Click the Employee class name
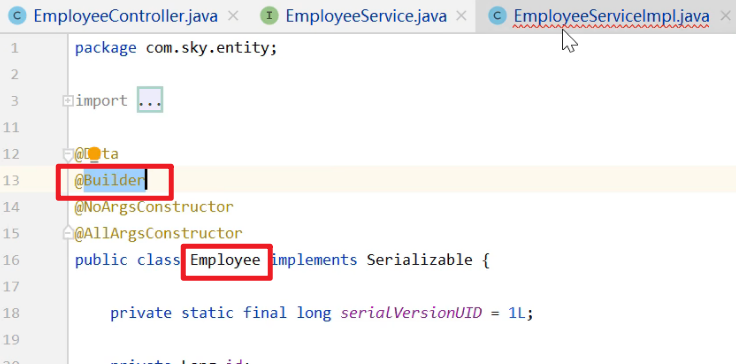 [x=225, y=260]
